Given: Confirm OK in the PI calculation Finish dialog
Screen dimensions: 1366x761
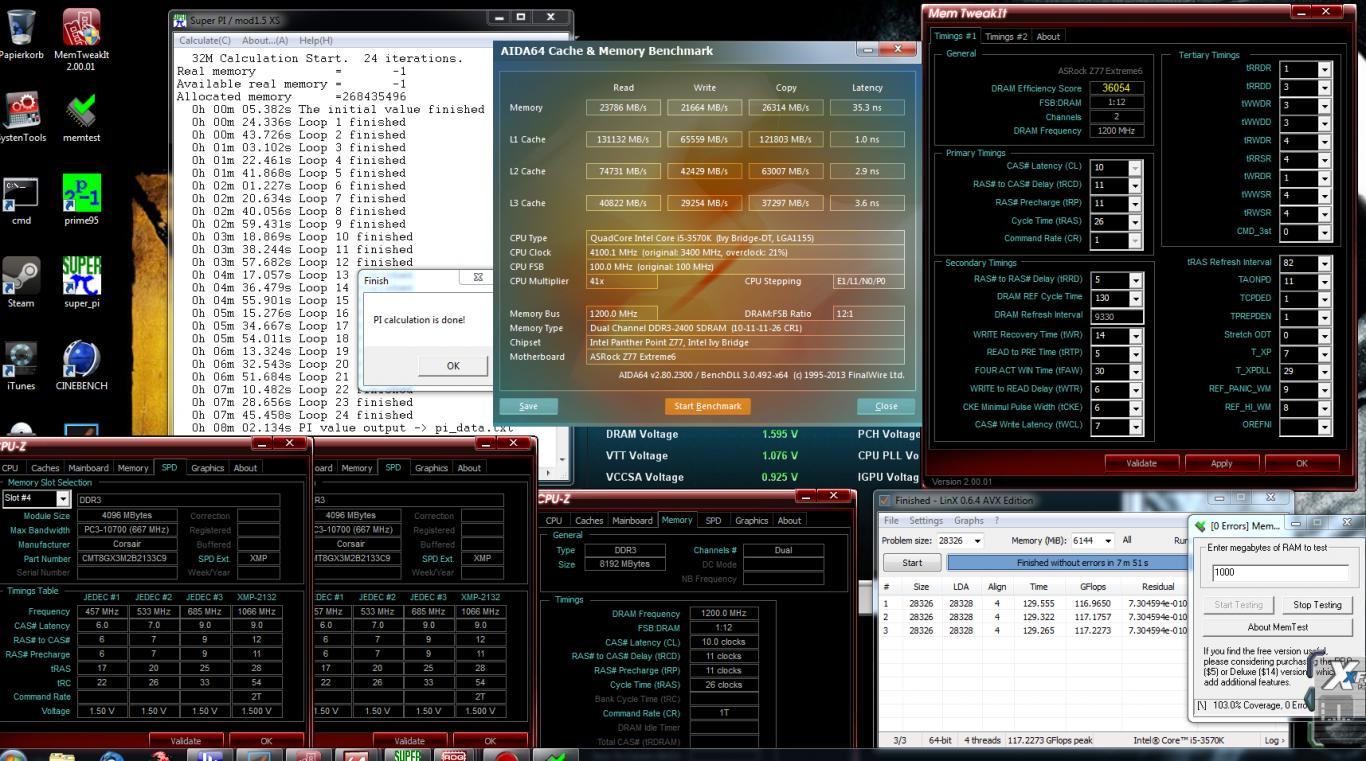Looking at the screenshot, I should (x=452, y=366).
